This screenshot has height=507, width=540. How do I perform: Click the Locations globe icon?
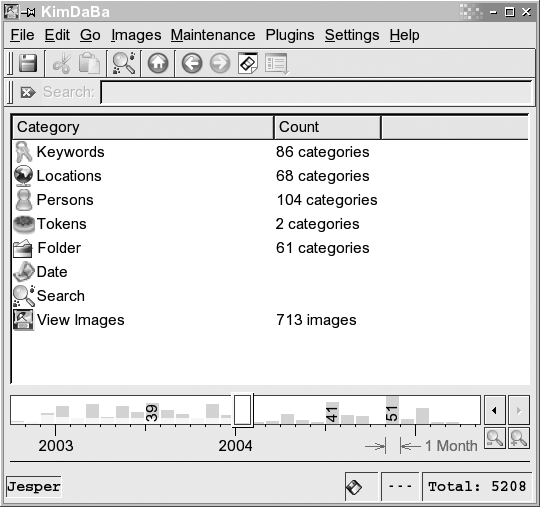[x=23, y=176]
